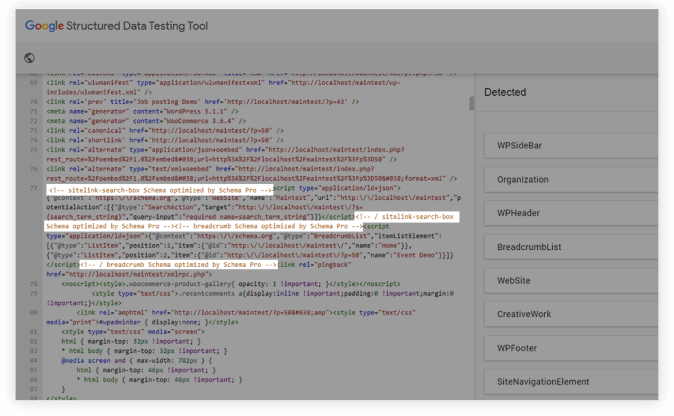Click the globe fetch URL icon

(29, 58)
